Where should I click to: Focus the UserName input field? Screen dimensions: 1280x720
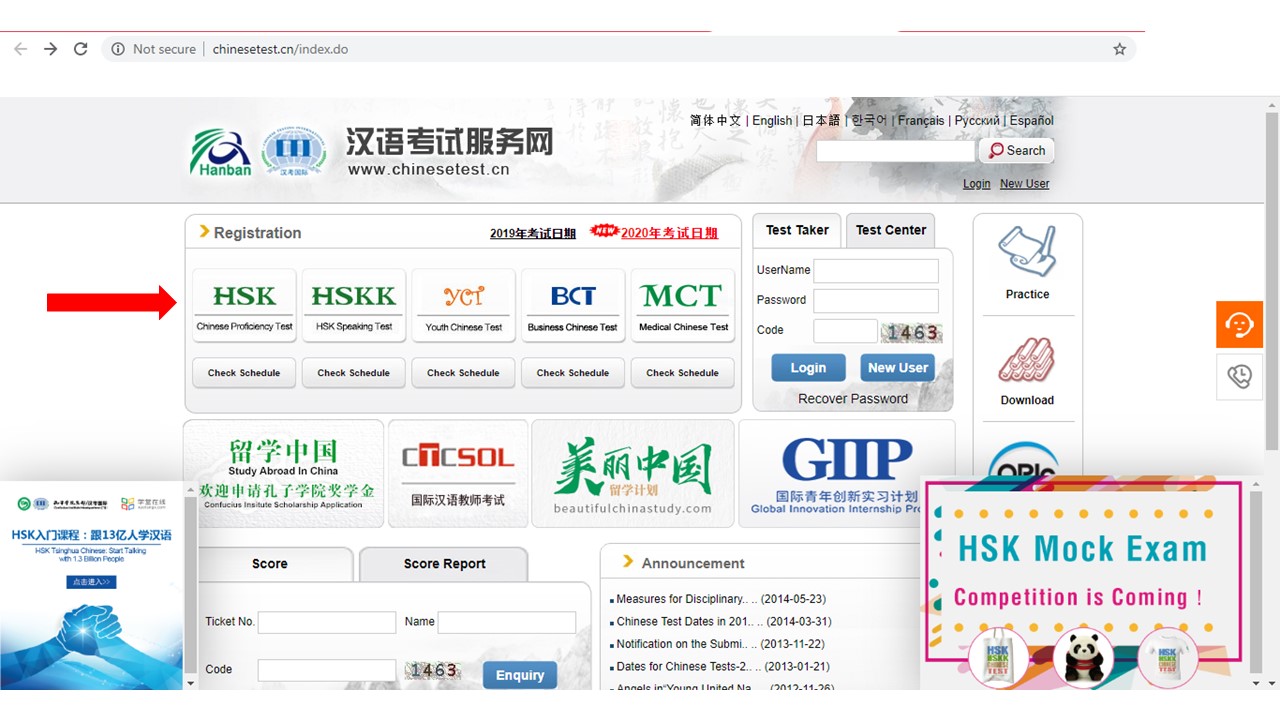coord(876,271)
